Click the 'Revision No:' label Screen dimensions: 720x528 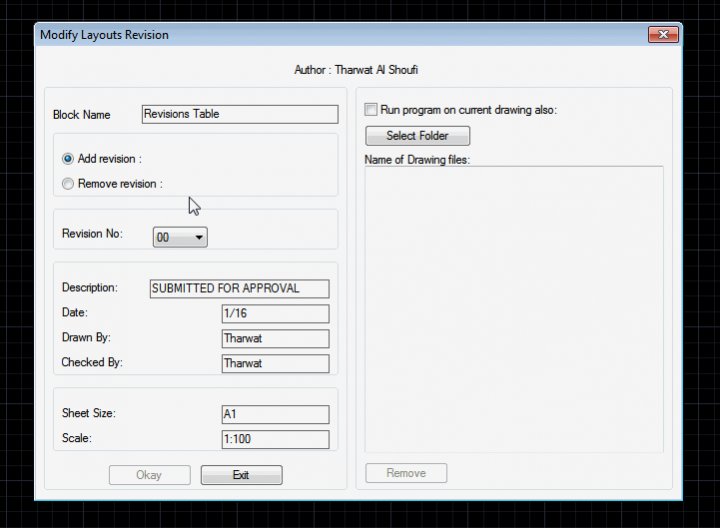pyautogui.click(x=92, y=234)
